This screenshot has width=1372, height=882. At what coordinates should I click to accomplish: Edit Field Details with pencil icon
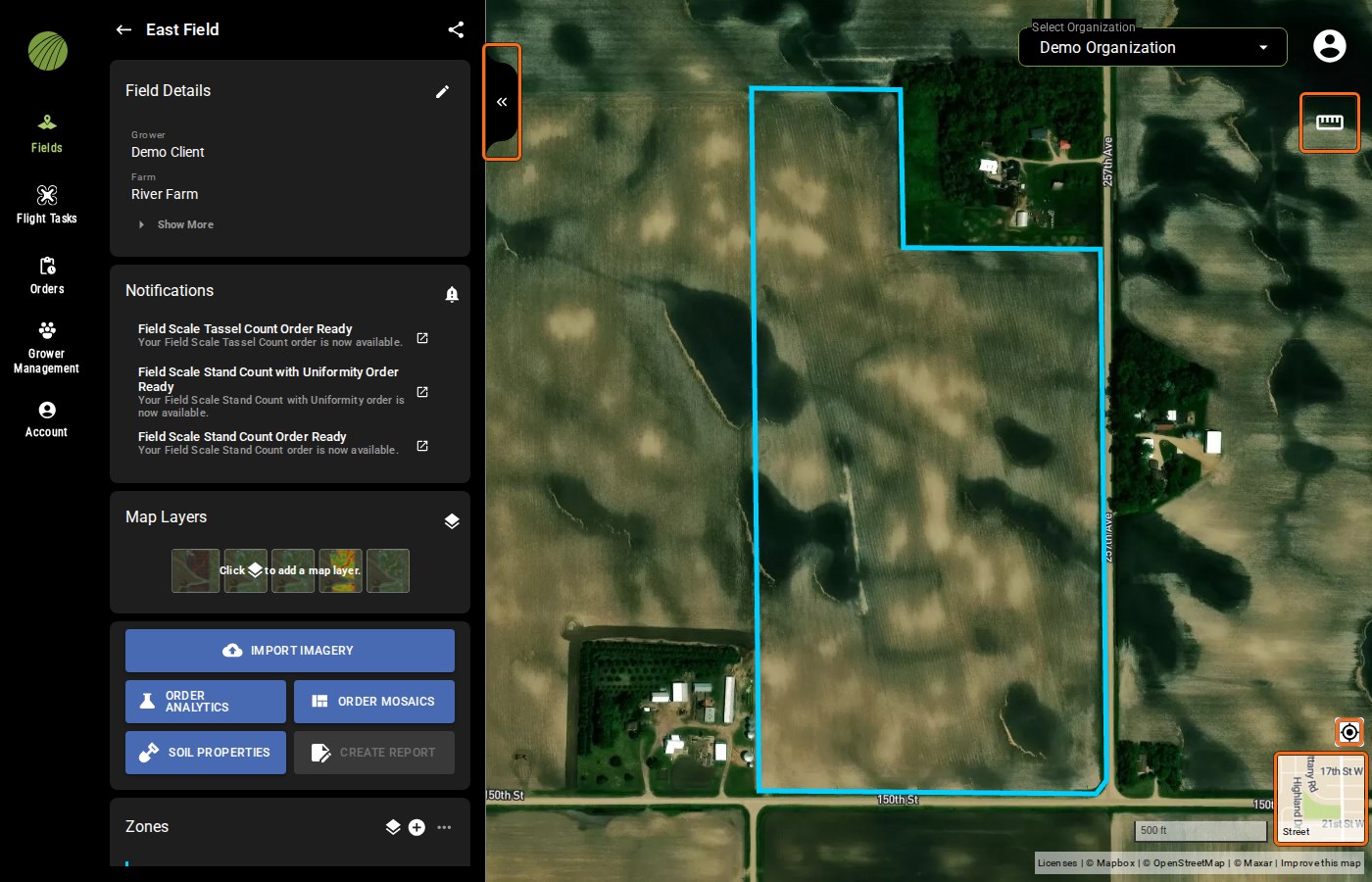click(x=442, y=91)
